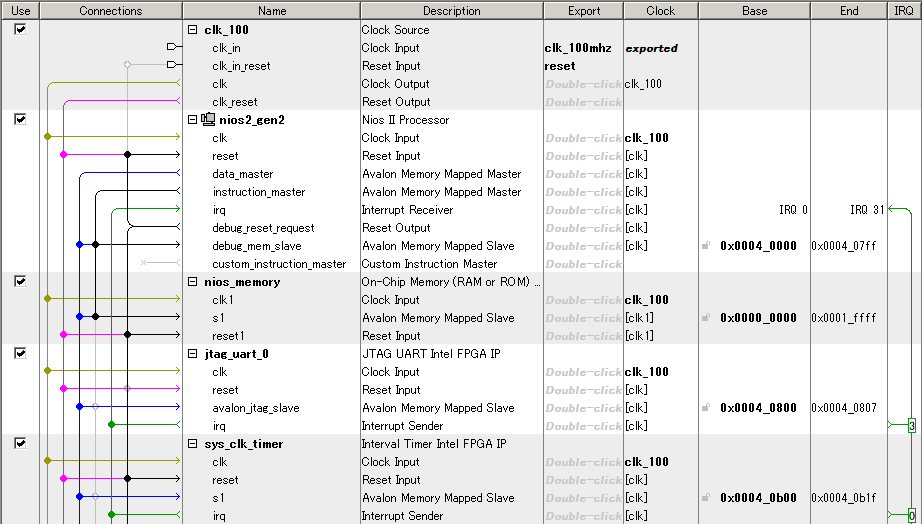
Task: Toggle the Use checkbox for jtag_uart_0
Action: coord(20,353)
